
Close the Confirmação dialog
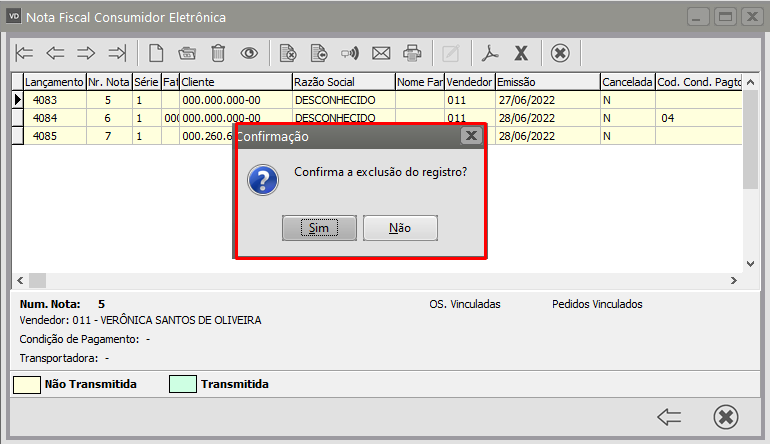(x=471, y=136)
